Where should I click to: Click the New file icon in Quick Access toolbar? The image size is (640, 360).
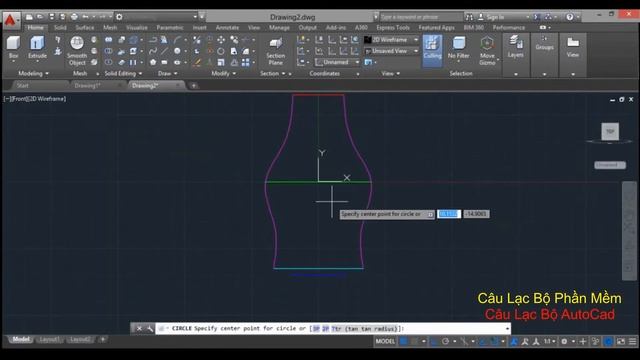coord(29,17)
